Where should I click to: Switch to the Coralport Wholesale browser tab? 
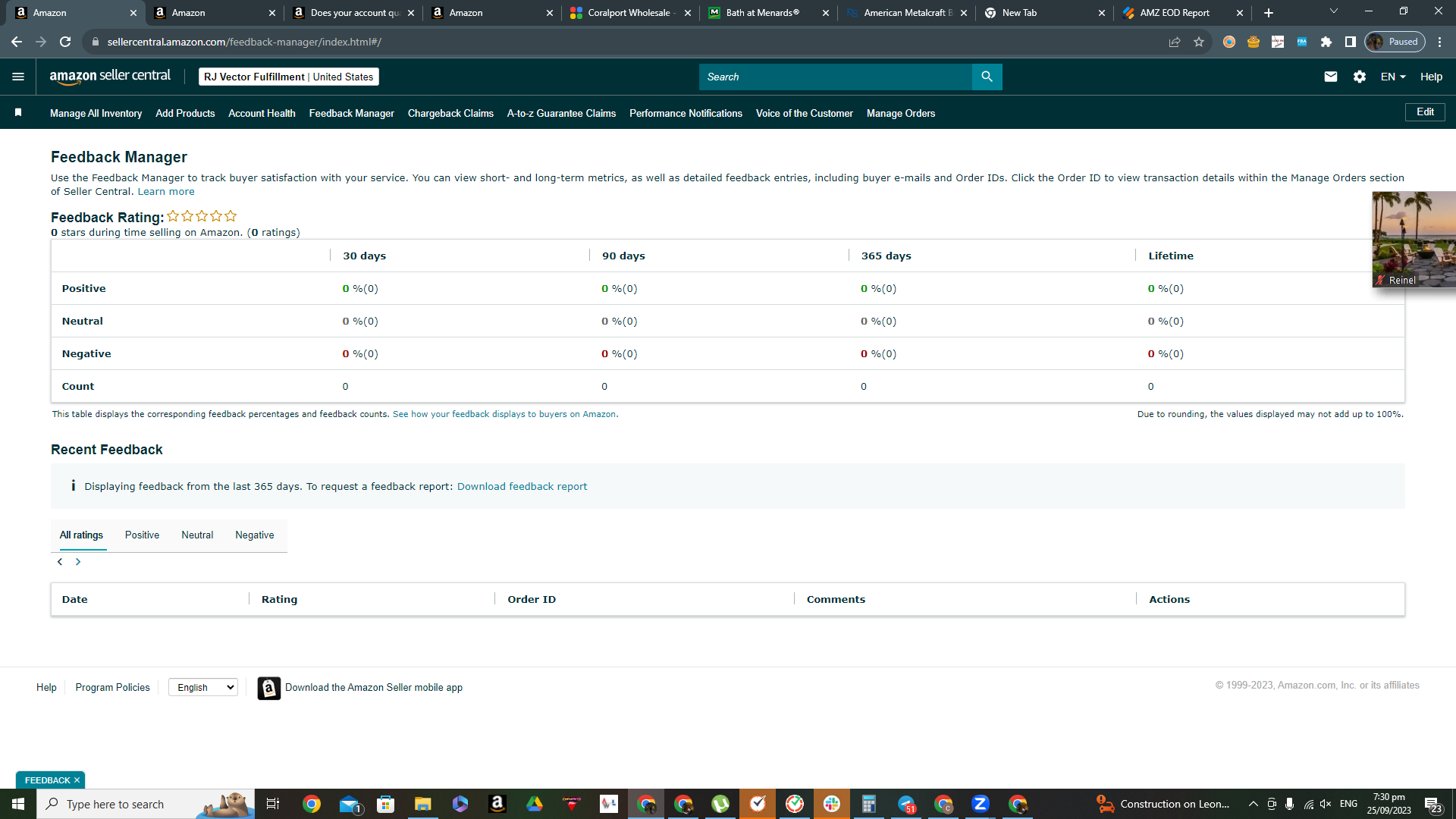coord(631,13)
